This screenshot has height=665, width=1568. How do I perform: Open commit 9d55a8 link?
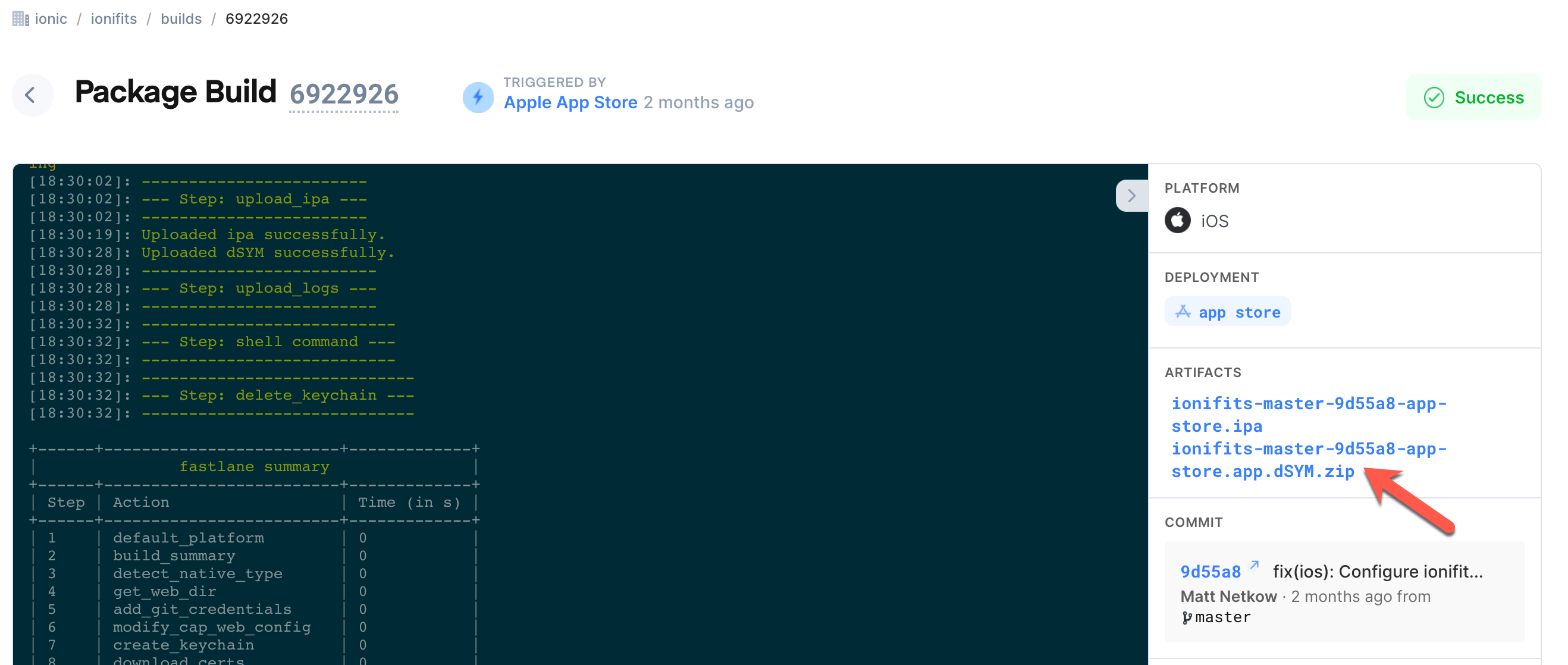[x=1210, y=571]
